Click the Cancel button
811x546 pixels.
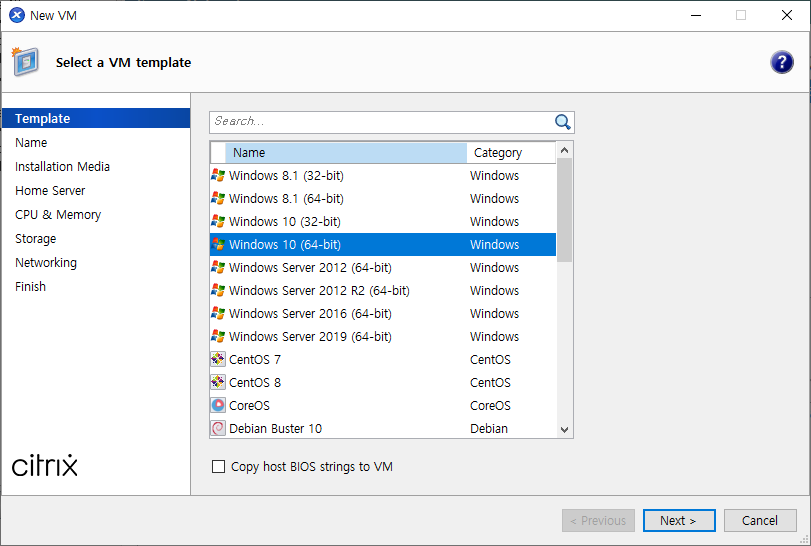(760, 520)
